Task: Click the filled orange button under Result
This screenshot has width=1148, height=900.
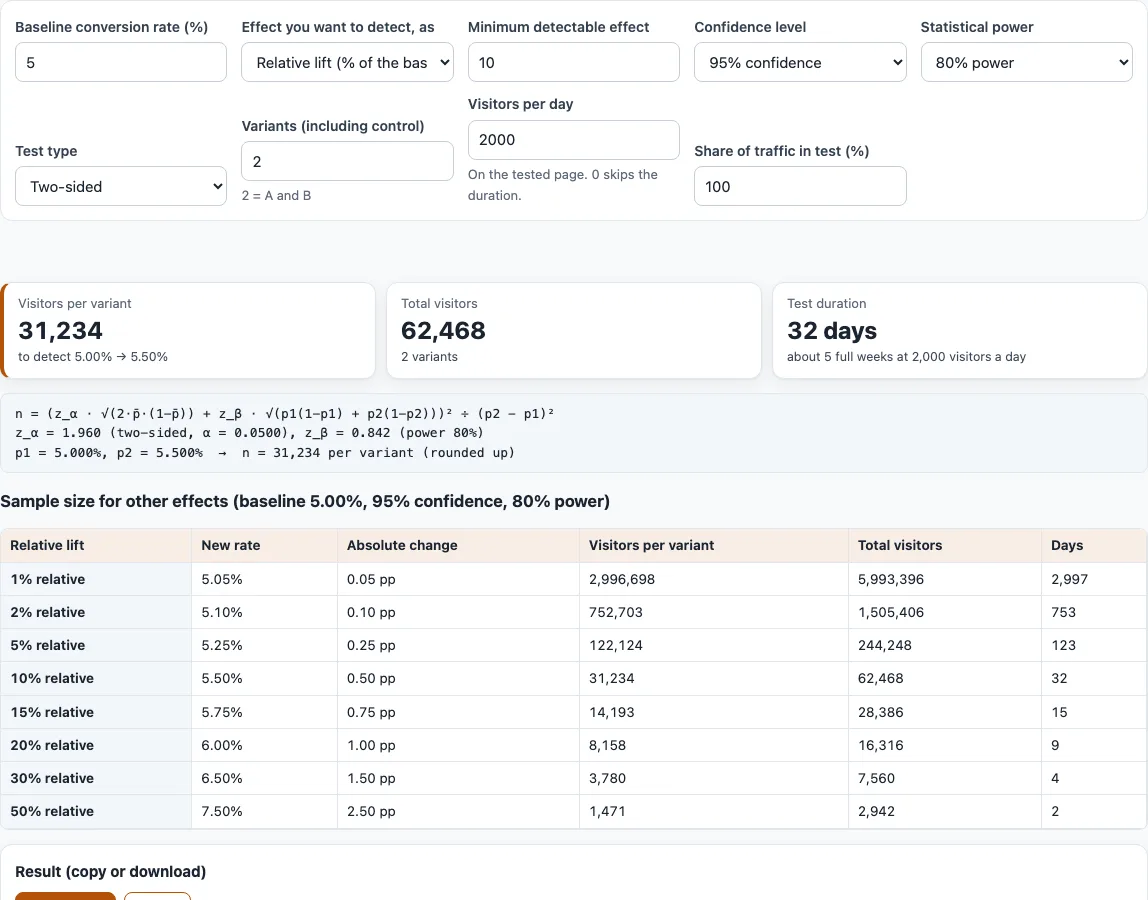Action: (65, 896)
